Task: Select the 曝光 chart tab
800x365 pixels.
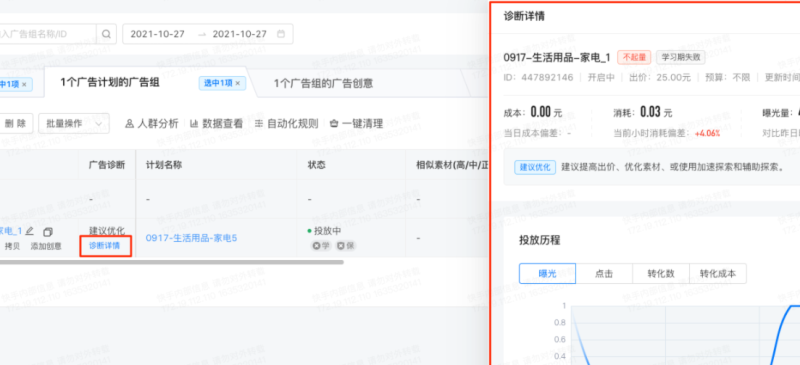Action: 547,274
